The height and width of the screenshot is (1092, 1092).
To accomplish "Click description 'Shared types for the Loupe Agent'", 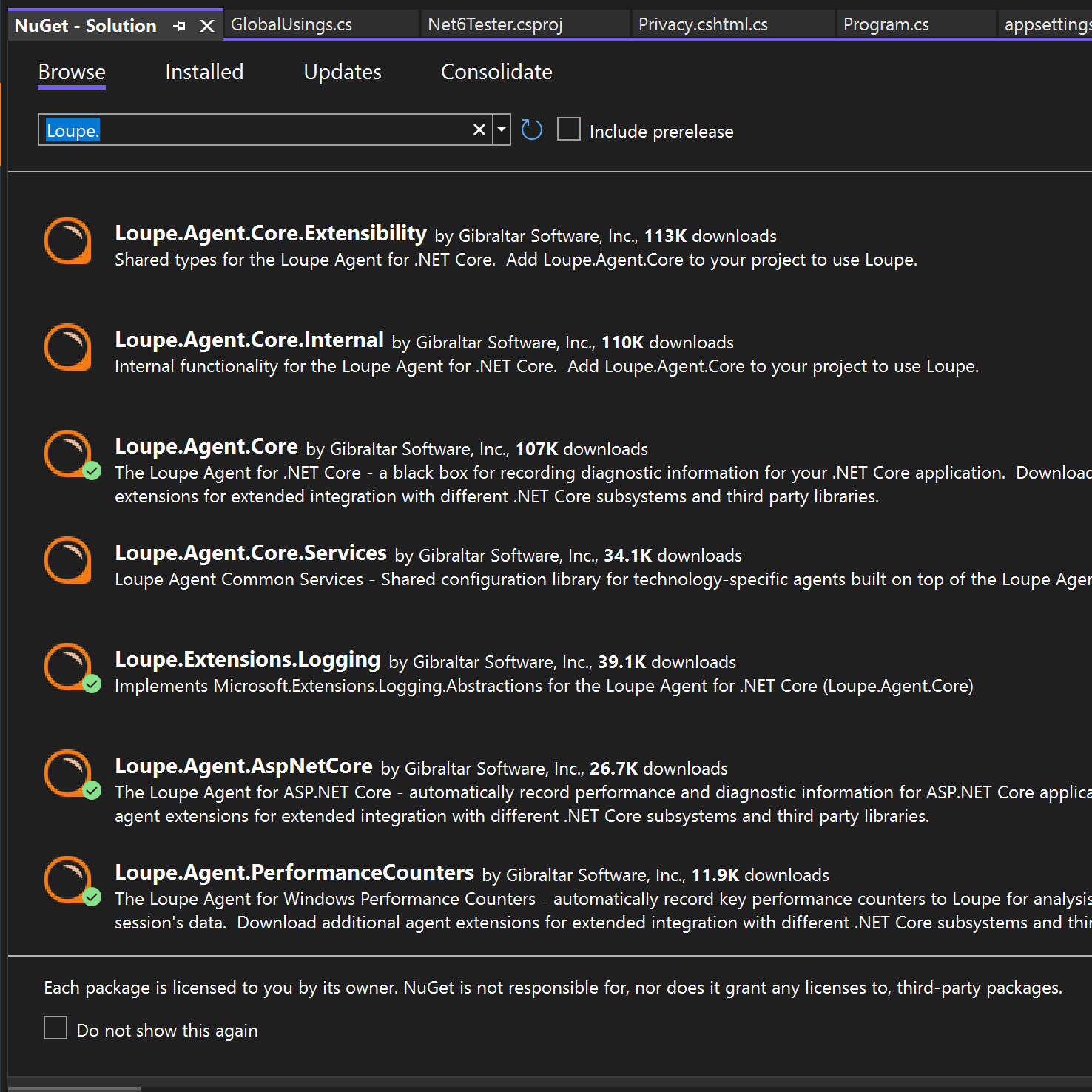I will (516, 260).
